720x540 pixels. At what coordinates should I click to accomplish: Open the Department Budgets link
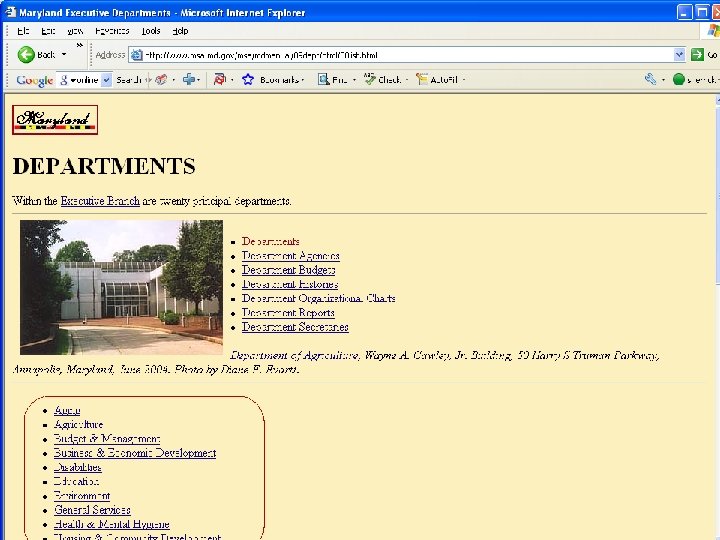288,270
